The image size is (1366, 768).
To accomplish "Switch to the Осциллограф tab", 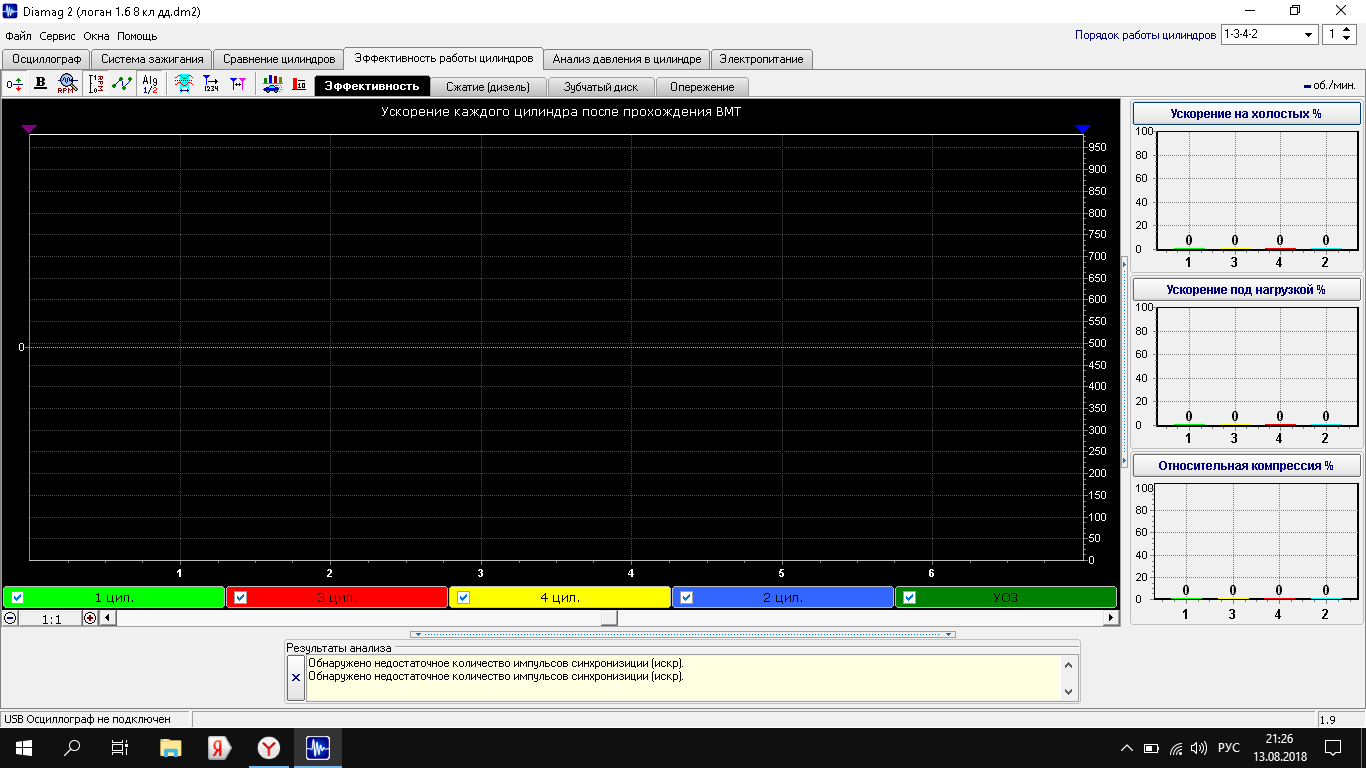I will point(47,59).
